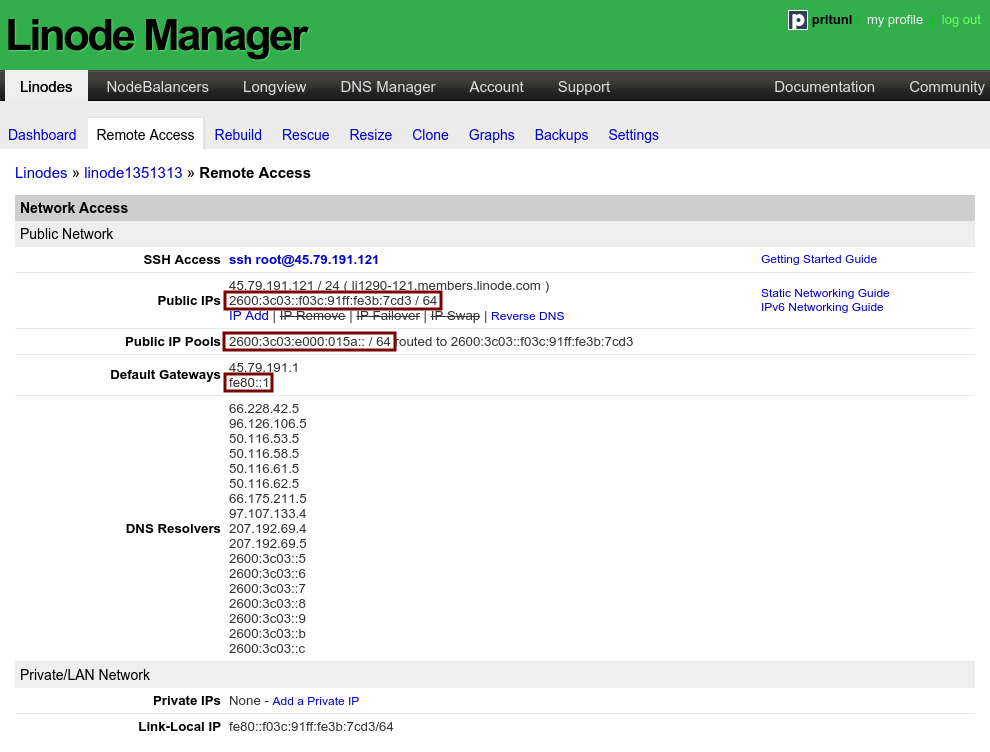Click the ssh root@45.79.191.121 link

[304, 260]
